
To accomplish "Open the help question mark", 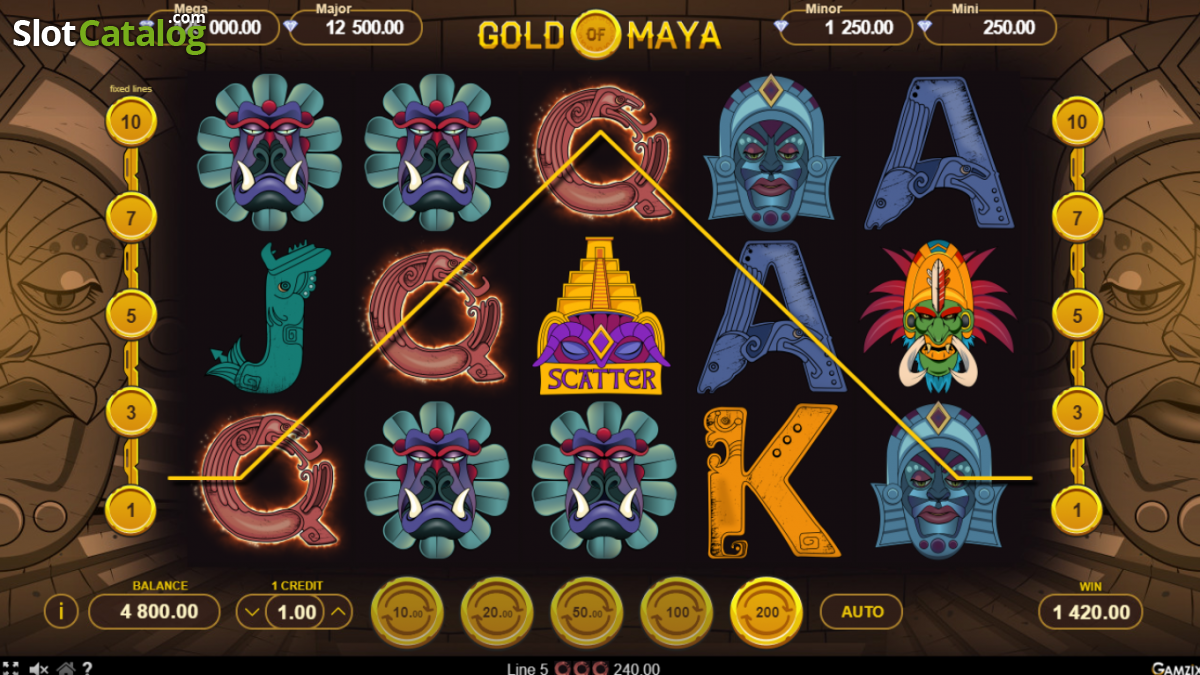I will tap(87, 667).
